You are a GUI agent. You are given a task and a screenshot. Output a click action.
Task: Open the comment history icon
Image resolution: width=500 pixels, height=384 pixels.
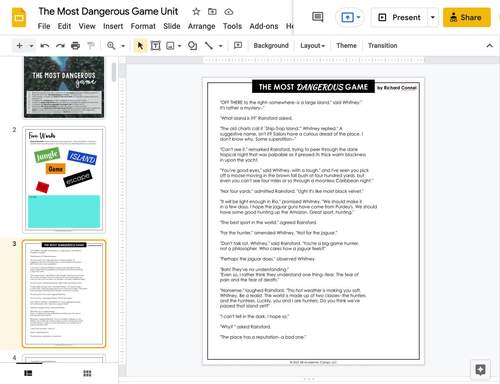point(317,17)
